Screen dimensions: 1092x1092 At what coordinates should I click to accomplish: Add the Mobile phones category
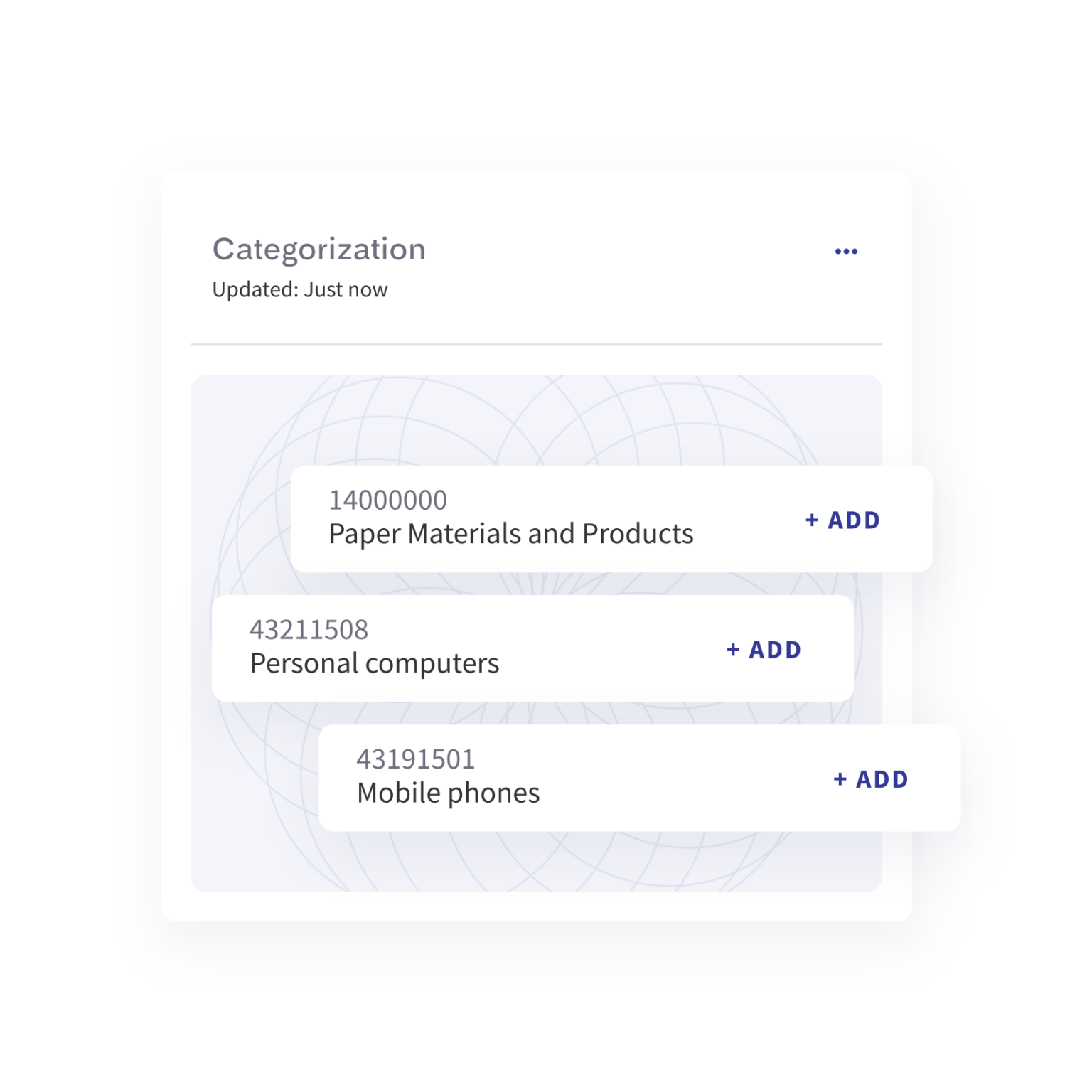pyautogui.click(x=871, y=779)
